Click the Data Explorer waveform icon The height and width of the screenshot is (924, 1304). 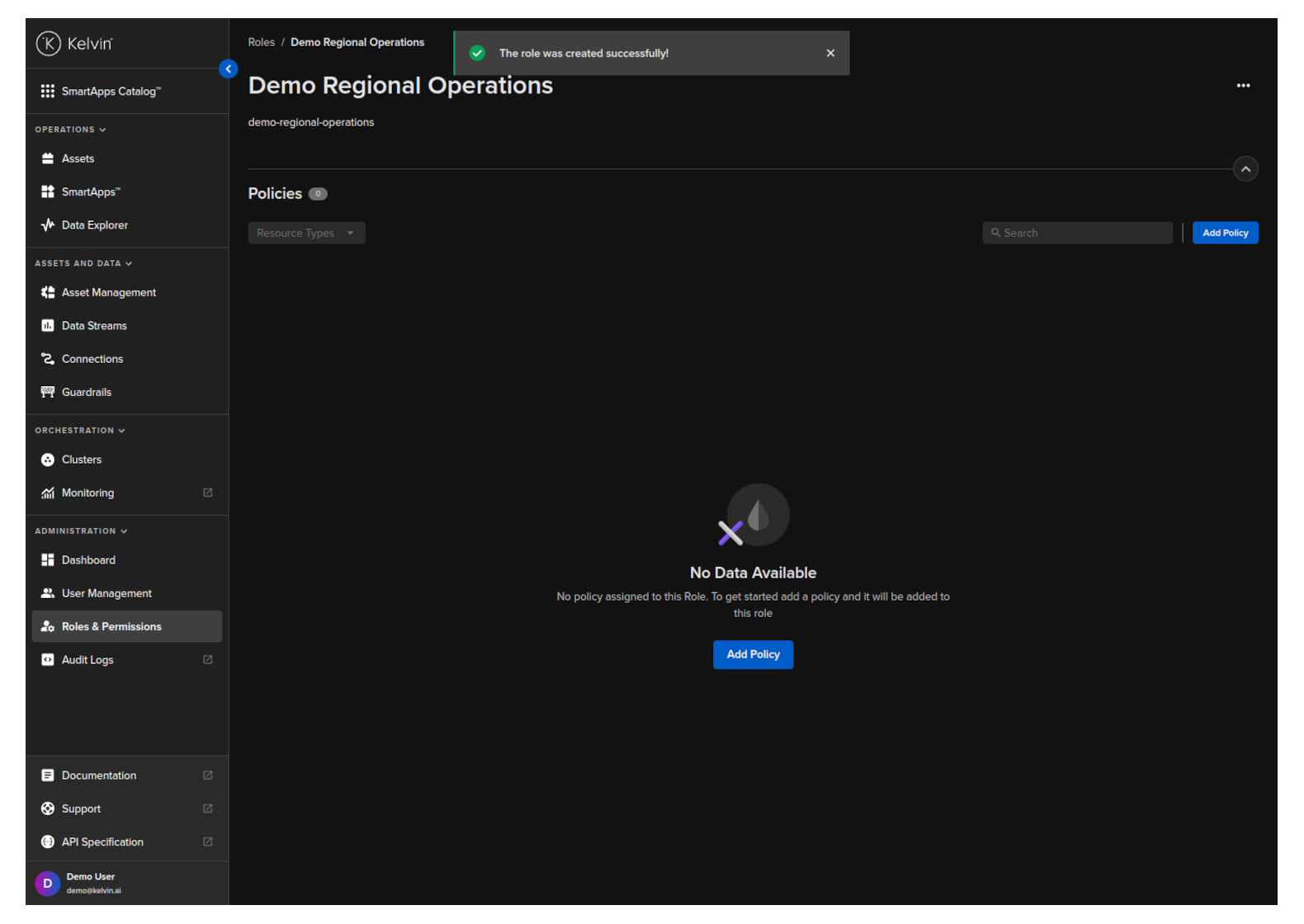48,225
